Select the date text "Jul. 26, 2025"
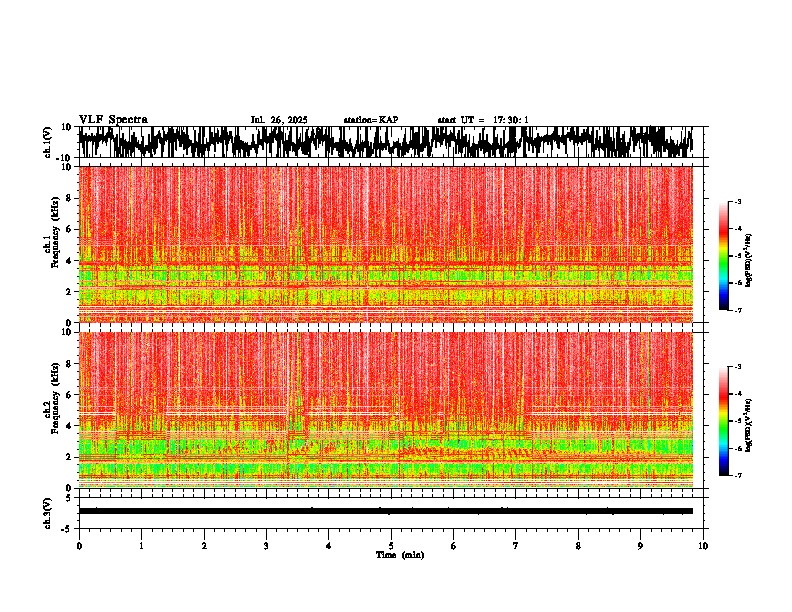The image size is (792, 612). pos(279,120)
